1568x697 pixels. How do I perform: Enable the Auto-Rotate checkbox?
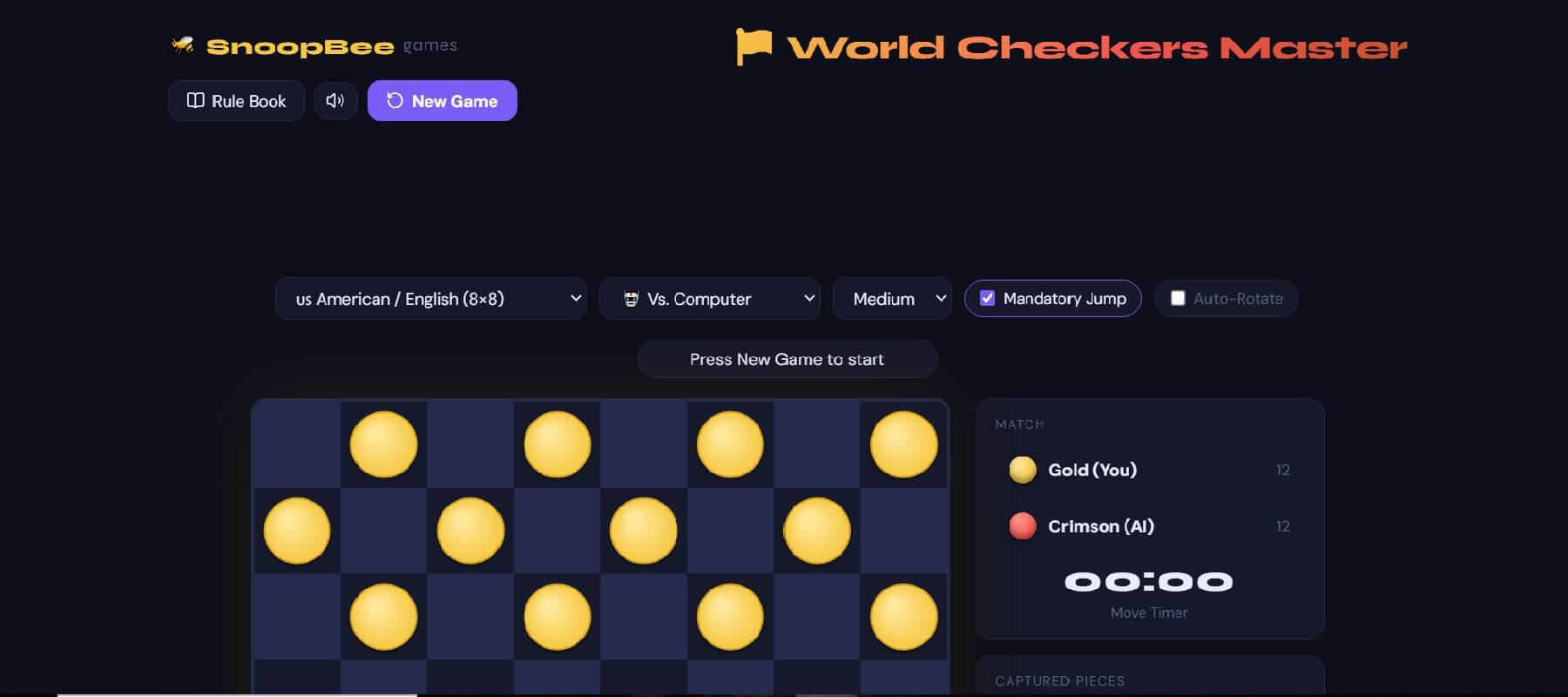pos(1178,298)
